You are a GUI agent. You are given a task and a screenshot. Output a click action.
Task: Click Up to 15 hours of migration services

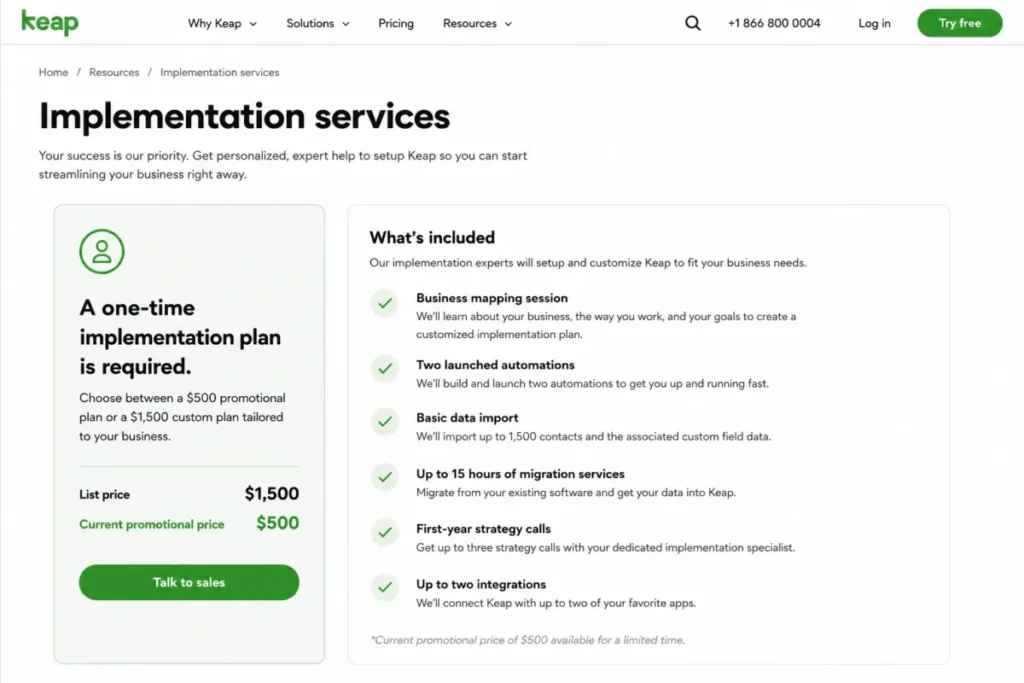(x=520, y=474)
